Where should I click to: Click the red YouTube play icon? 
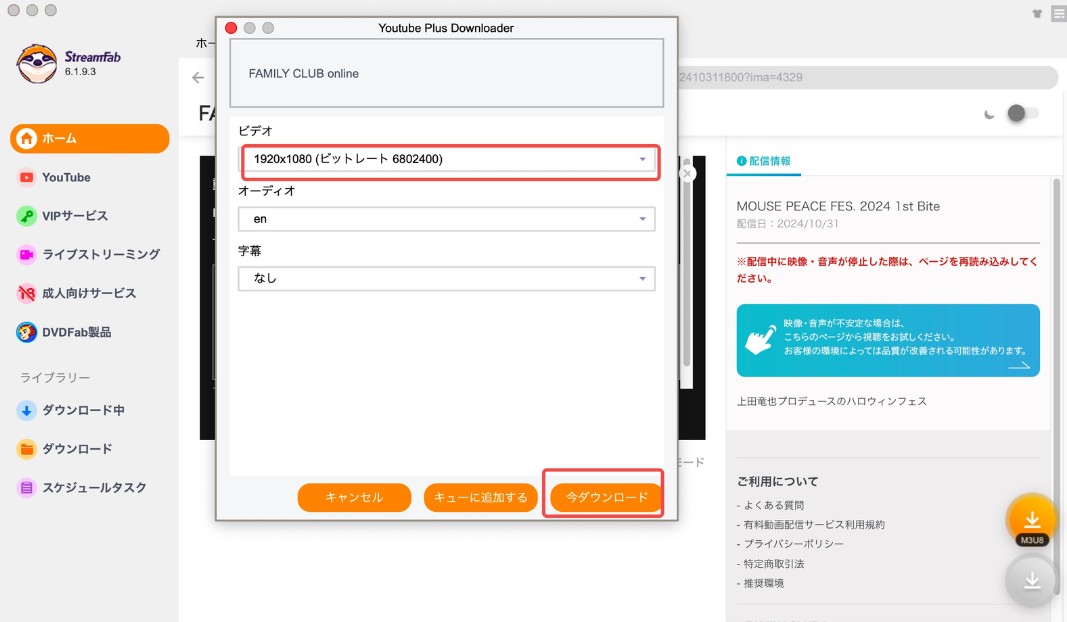[x=27, y=178]
